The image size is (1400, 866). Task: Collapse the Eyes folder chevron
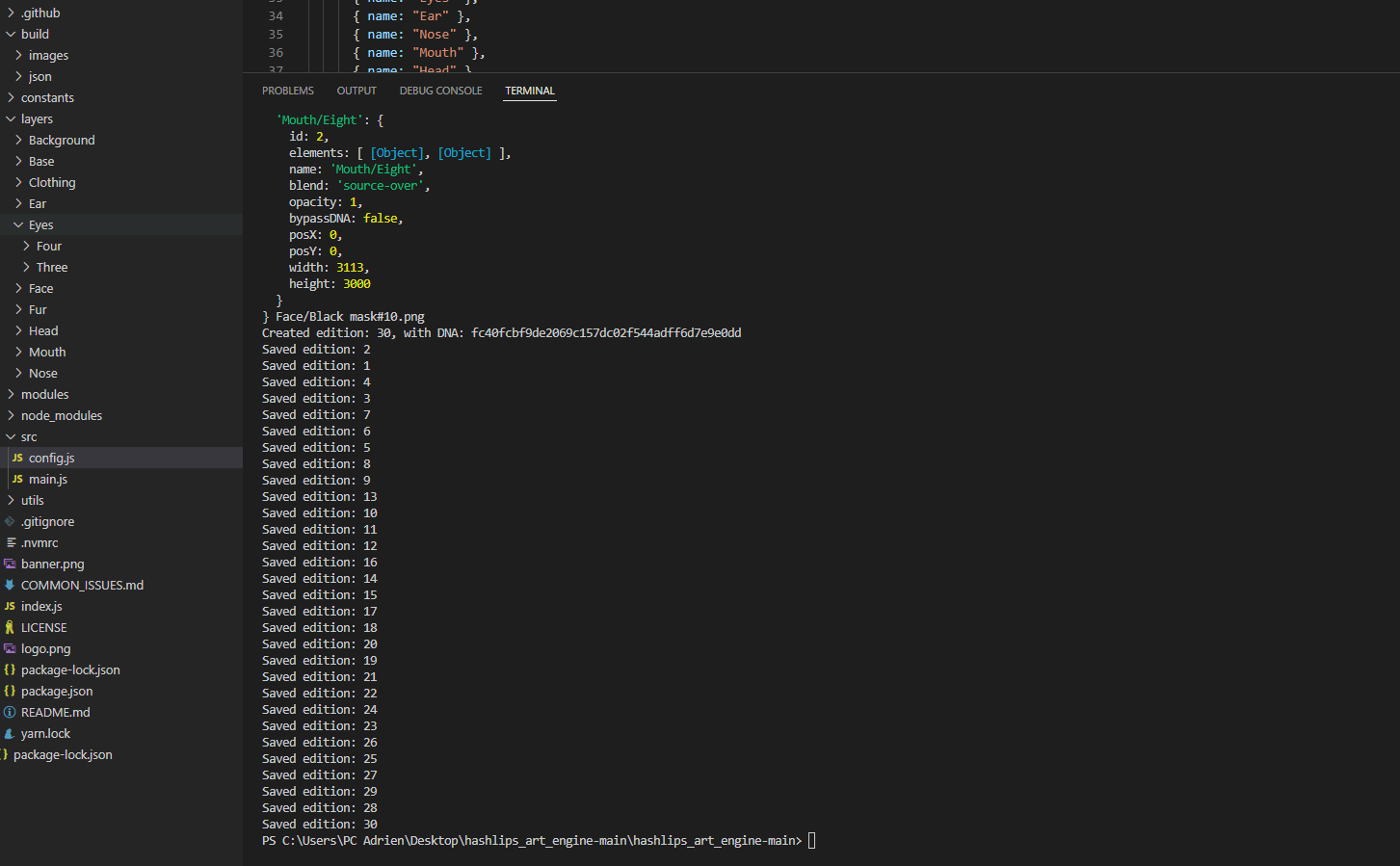(18, 224)
